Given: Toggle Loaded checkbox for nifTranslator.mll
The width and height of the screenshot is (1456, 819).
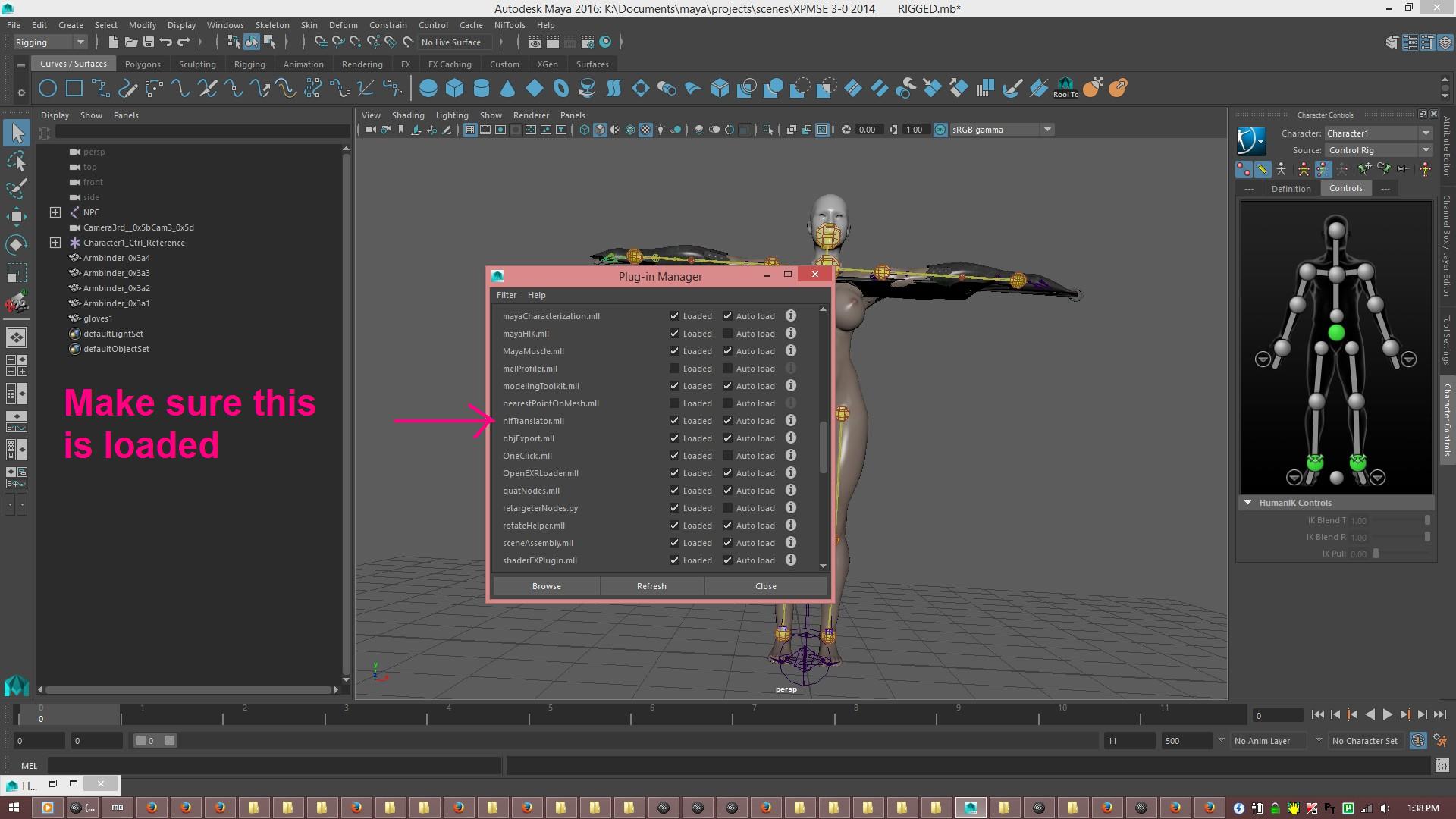Looking at the screenshot, I should [x=674, y=421].
